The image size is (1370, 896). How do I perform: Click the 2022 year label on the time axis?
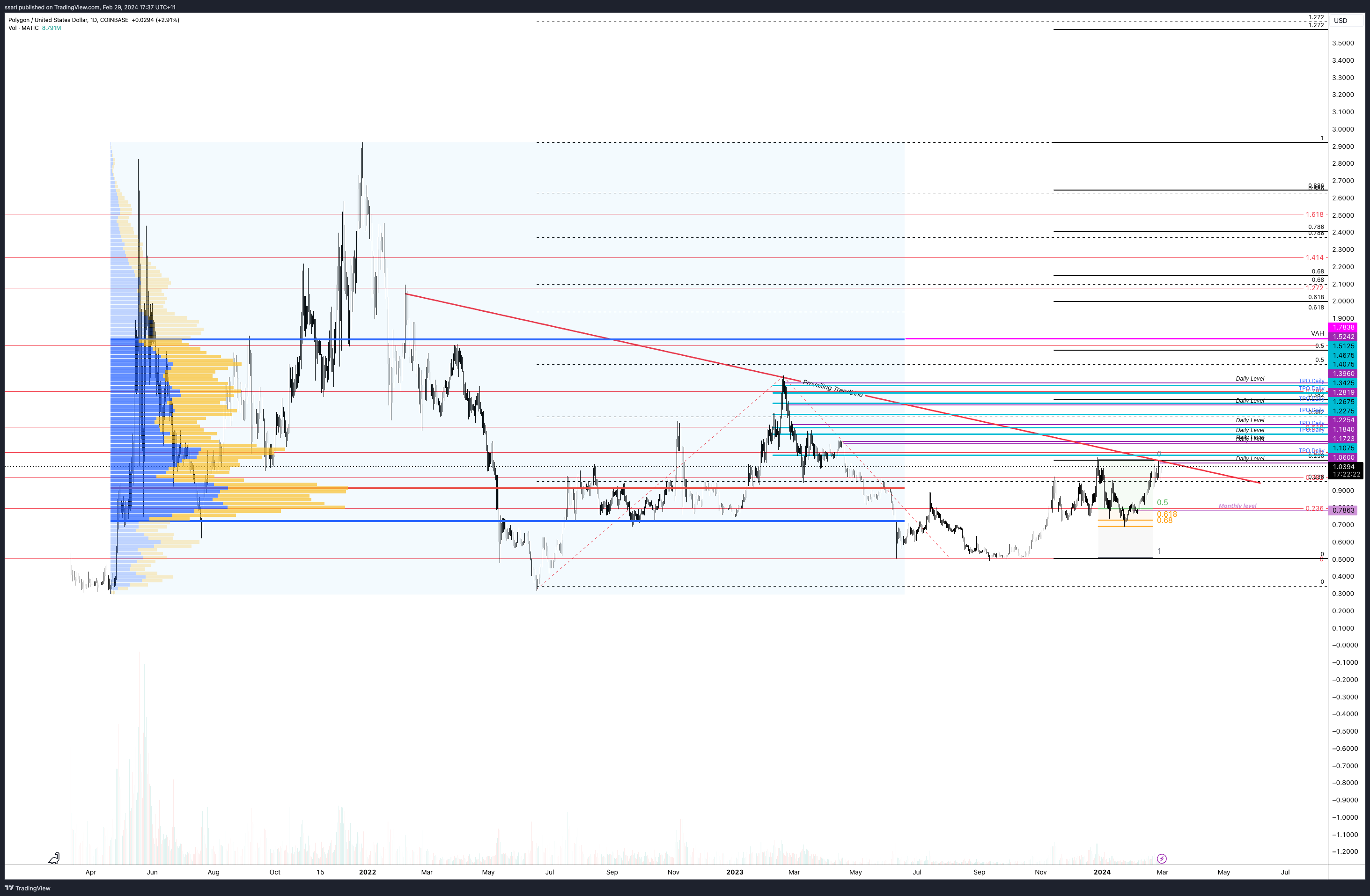[x=367, y=872]
